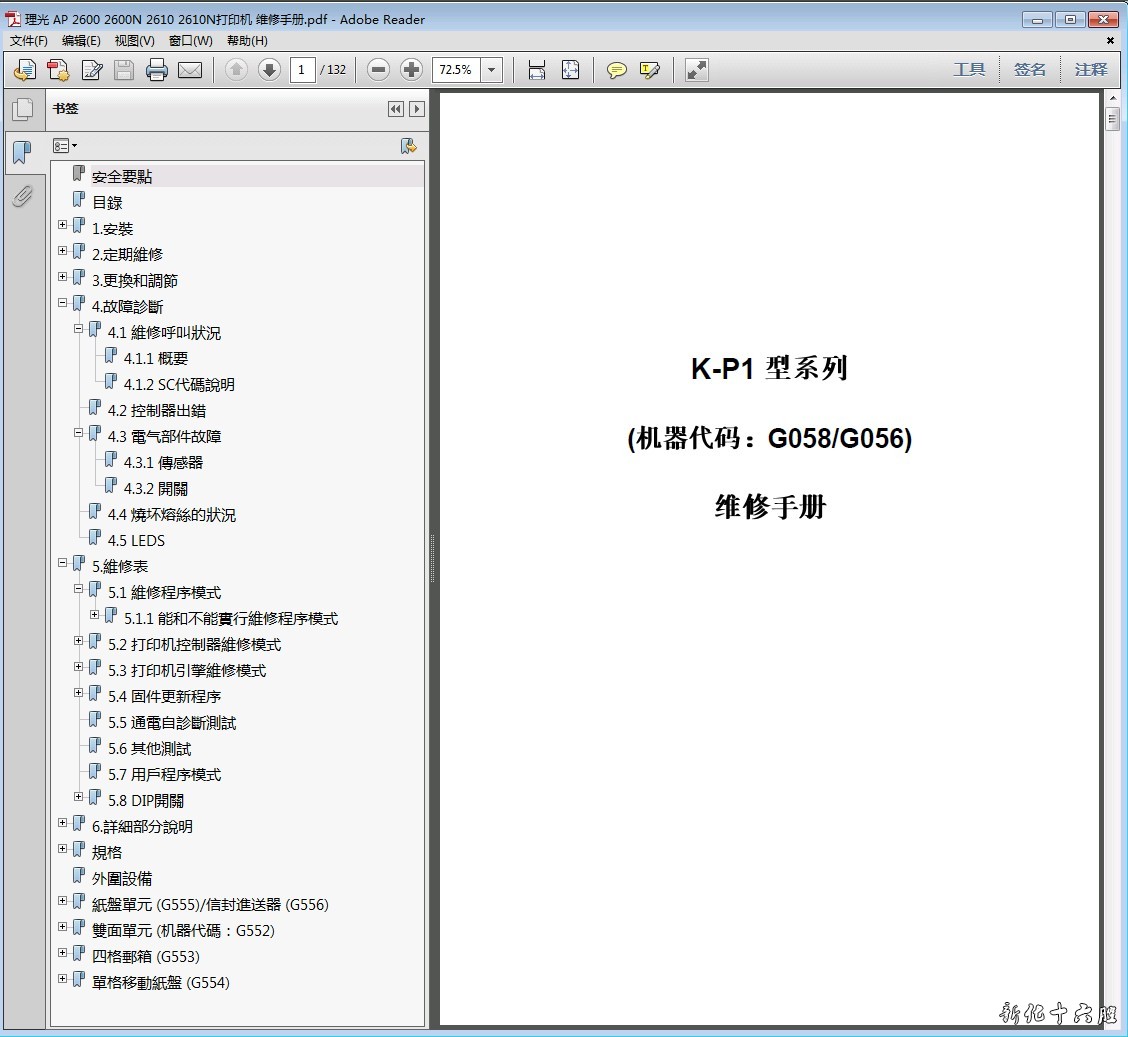Open the zoom percentage dropdown

tap(491, 70)
